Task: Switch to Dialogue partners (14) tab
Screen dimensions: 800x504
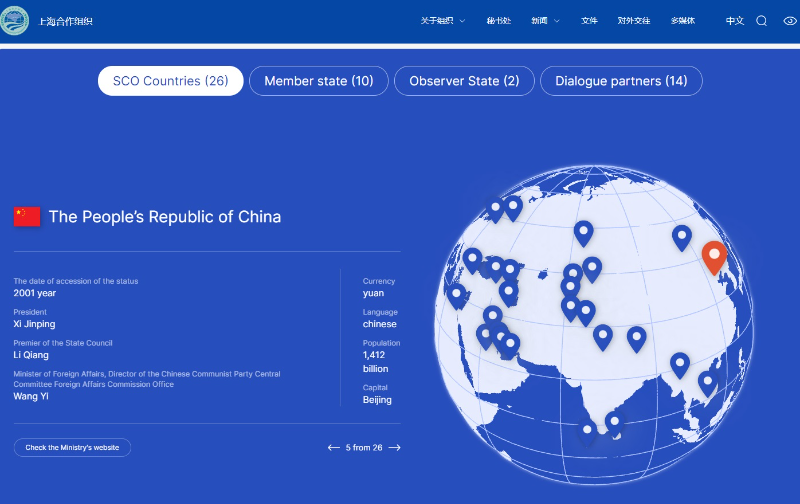Action: point(621,81)
